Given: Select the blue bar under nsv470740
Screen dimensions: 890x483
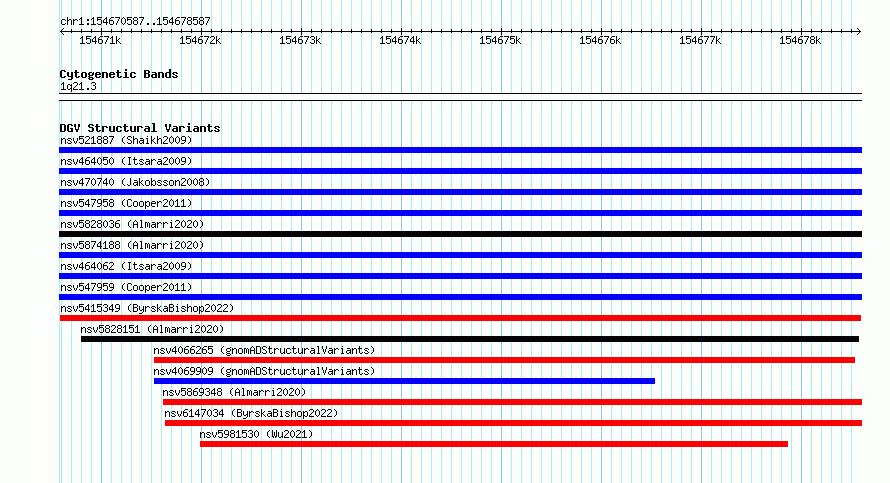Looking at the screenshot, I should tap(460, 192).
